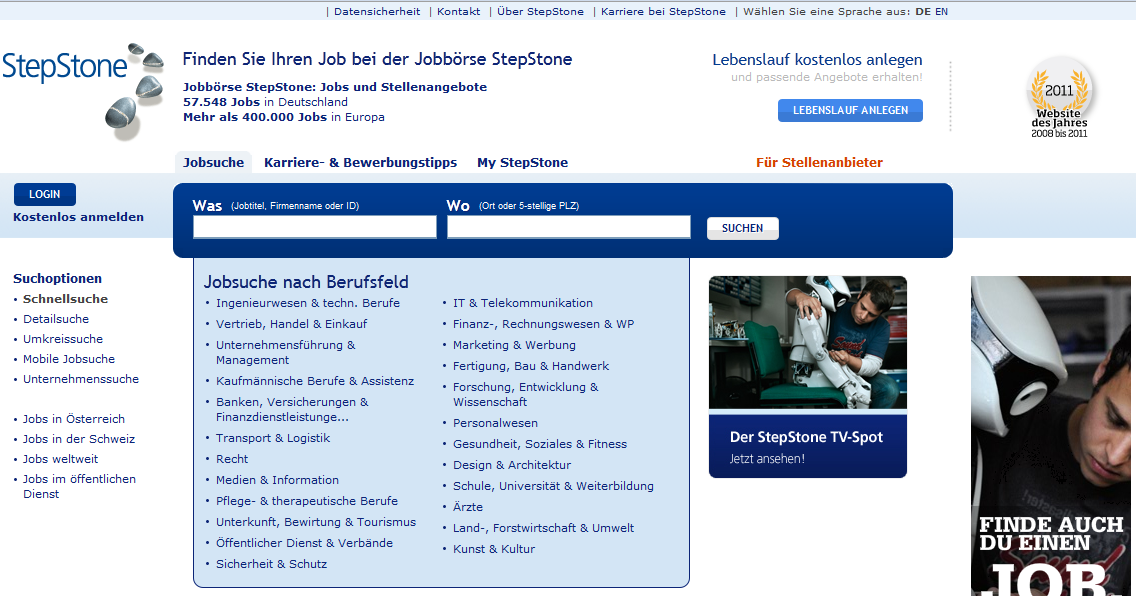Screen dimensions: 1136x596
Task: Open the Datensicherheit link
Action: click(x=377, y=12)
